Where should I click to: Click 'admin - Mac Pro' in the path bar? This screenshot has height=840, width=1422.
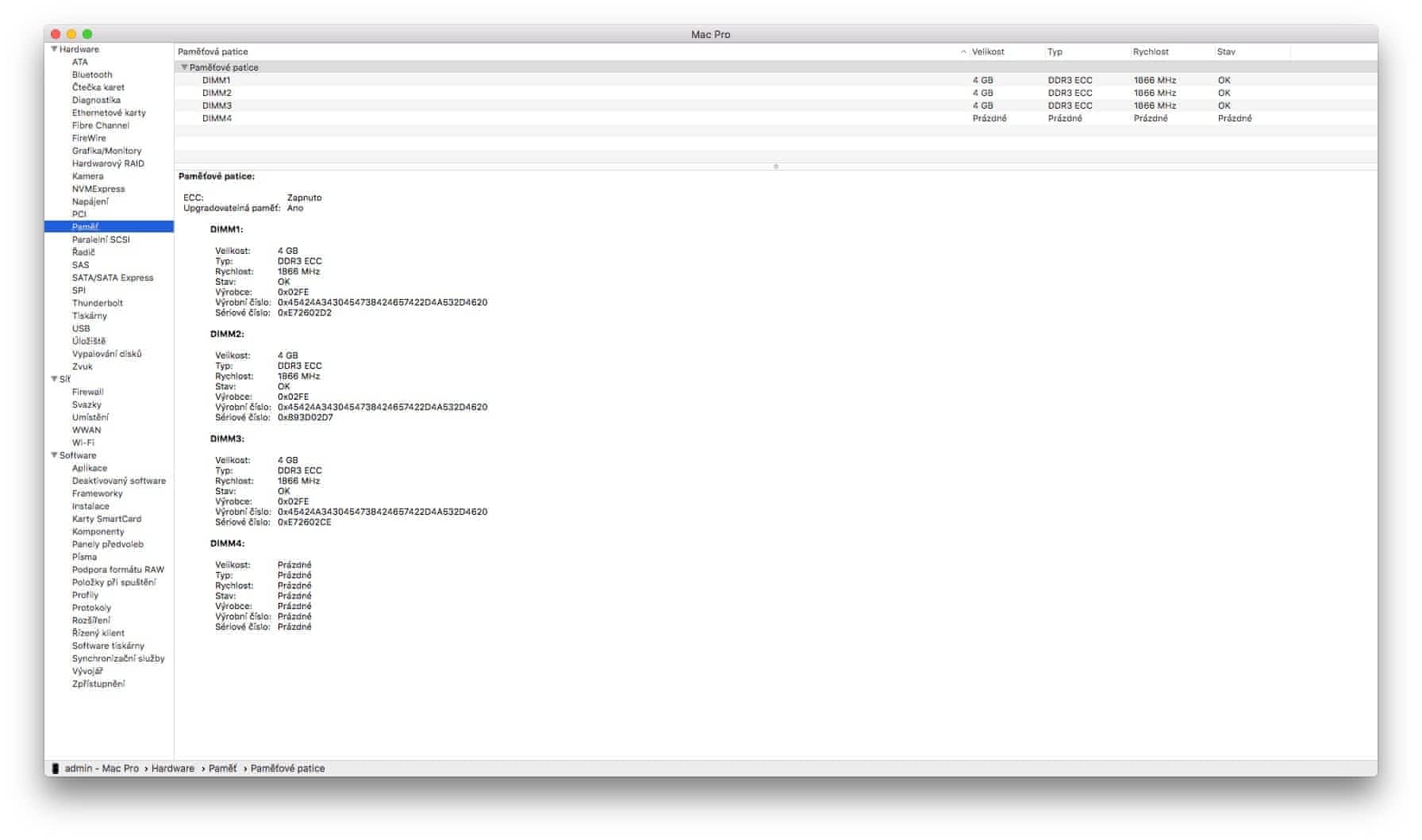click(x=102, y=768)
